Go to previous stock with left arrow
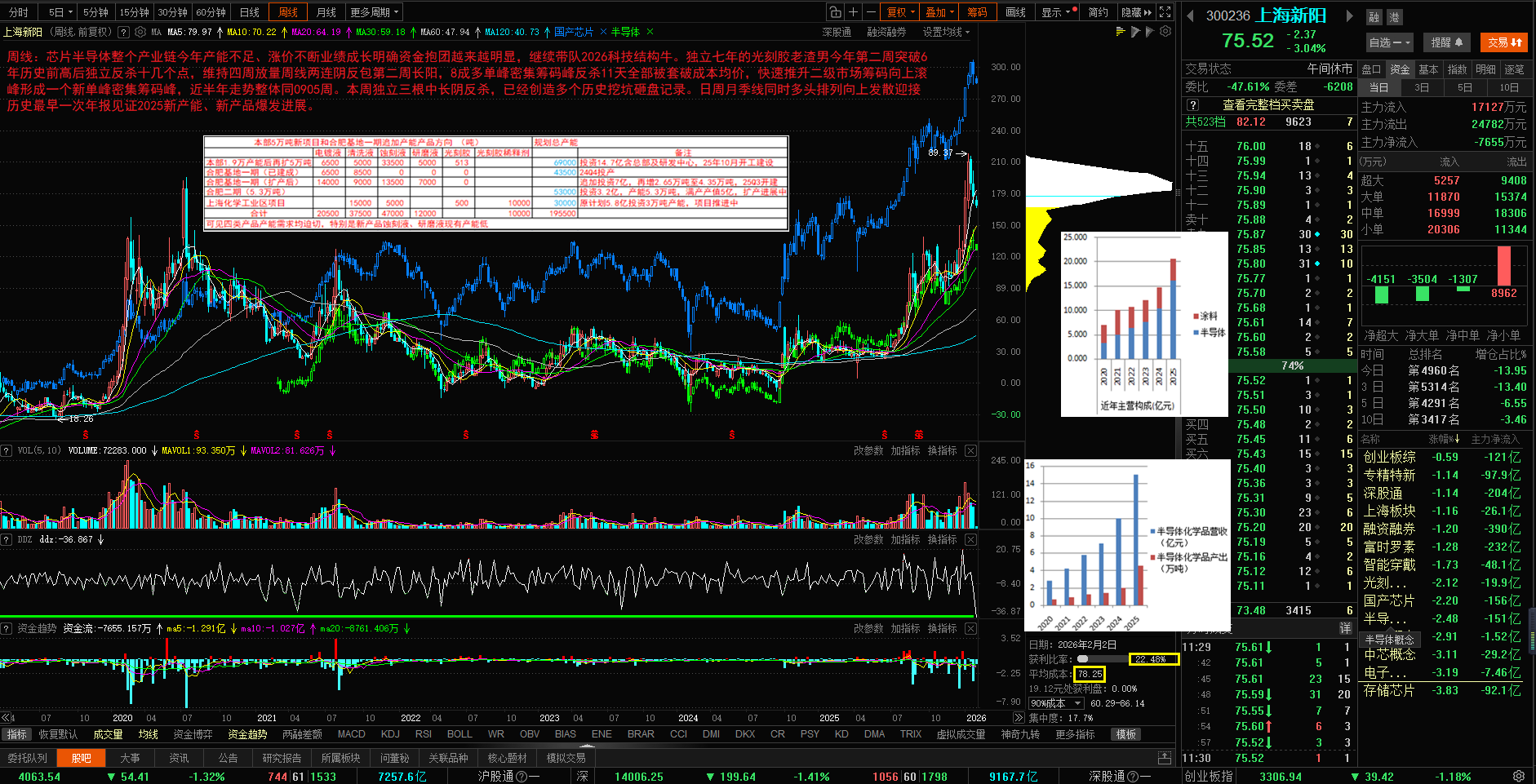Viewport: 1536px width, 784px height. click(1190, 16)
